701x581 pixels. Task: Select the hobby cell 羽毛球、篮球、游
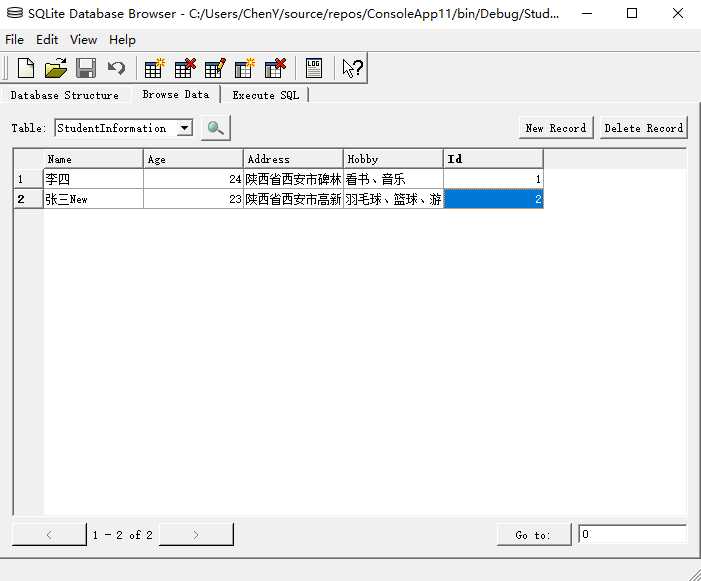(393, 199)
